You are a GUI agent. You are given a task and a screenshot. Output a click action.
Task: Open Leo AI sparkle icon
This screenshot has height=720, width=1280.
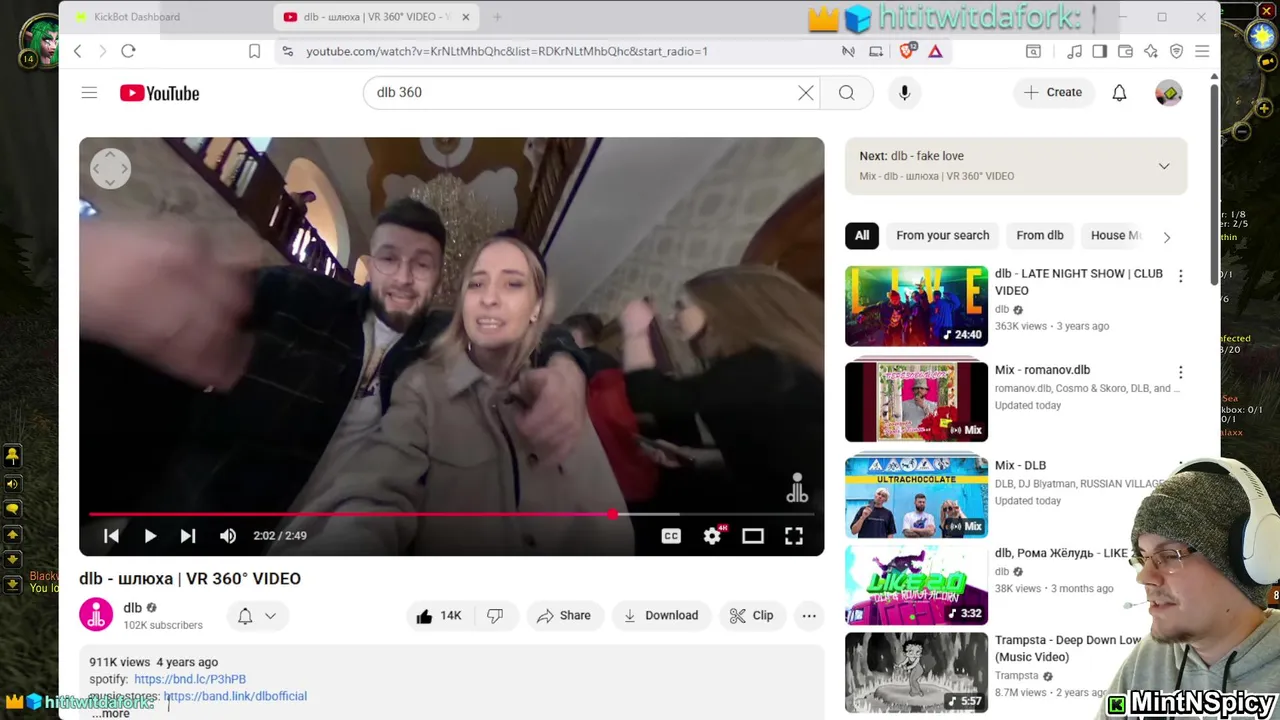[1151, 51]
